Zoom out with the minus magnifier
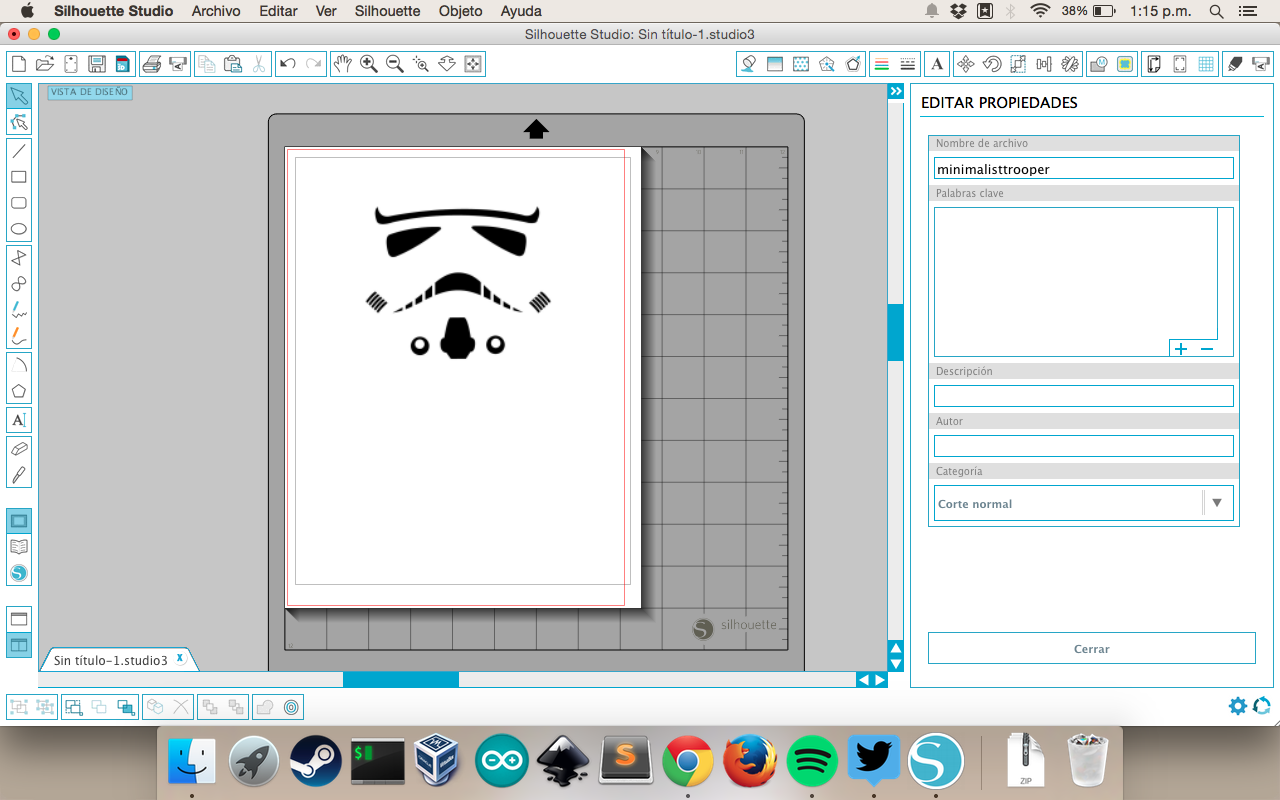The image size is (1280, 800). tap(395, 64)
